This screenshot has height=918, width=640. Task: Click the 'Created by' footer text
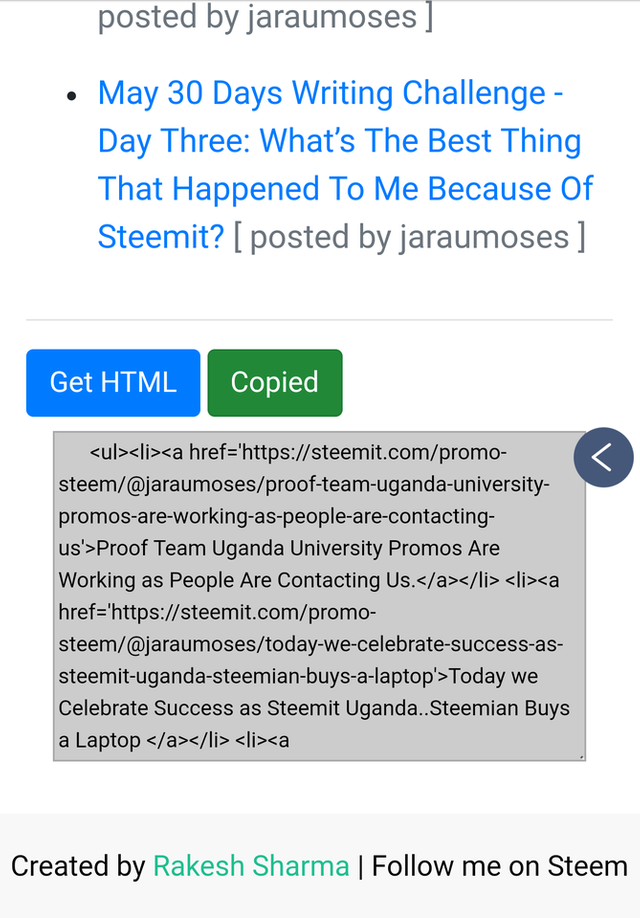click(78, 866)
